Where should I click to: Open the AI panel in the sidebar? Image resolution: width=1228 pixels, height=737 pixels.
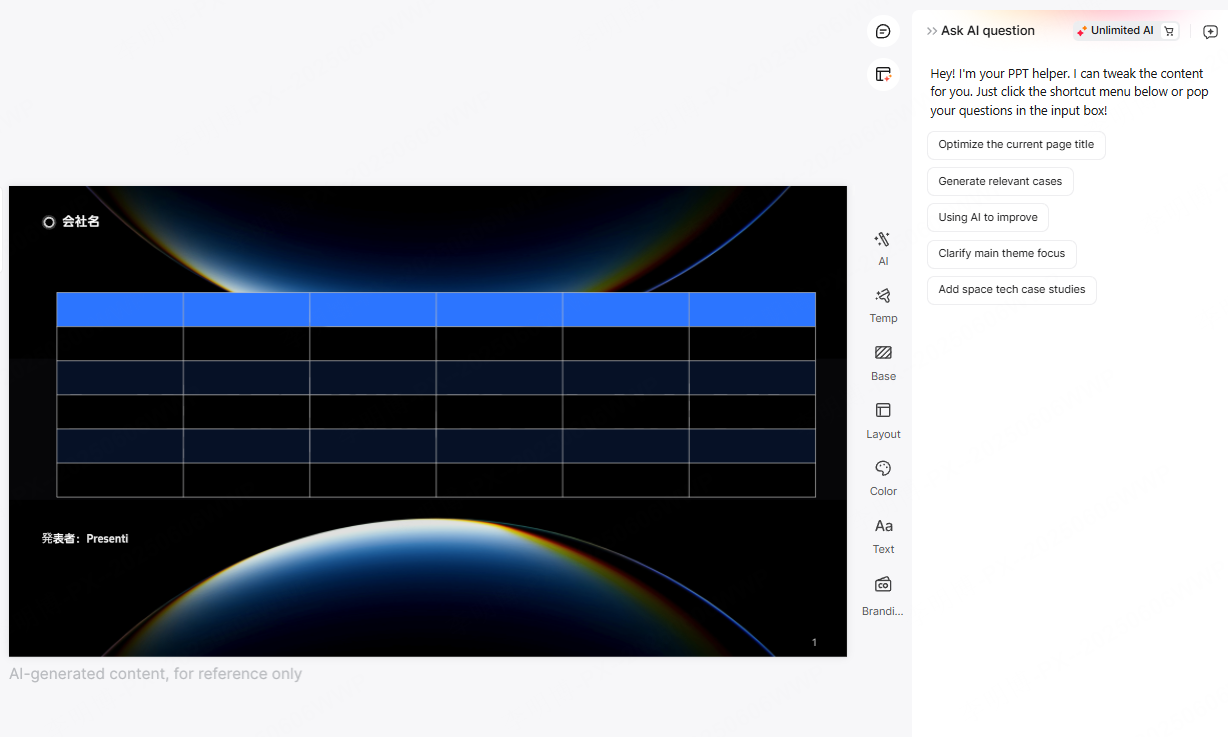[883, 246]
